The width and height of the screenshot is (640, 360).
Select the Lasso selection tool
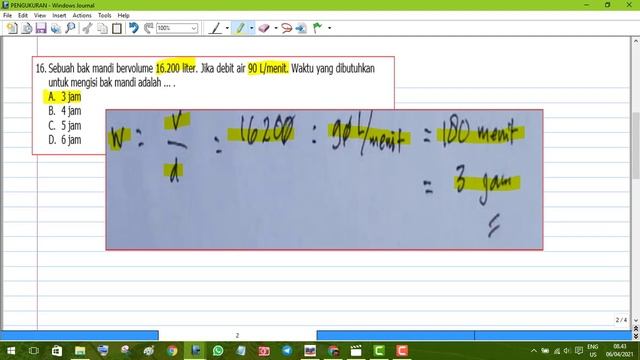[x=286, y=28]
